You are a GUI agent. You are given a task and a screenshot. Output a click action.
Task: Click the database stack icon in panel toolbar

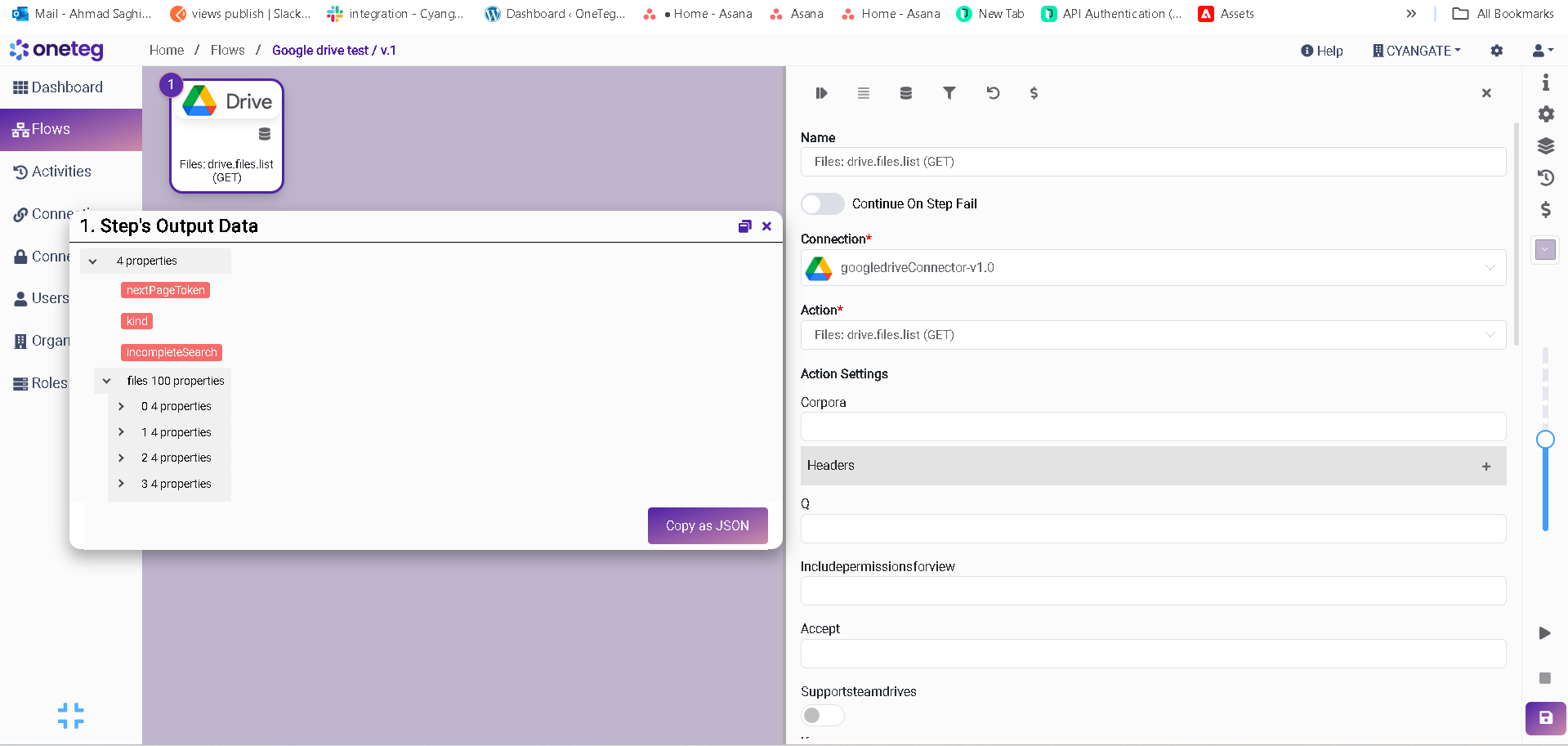point(905,93)
